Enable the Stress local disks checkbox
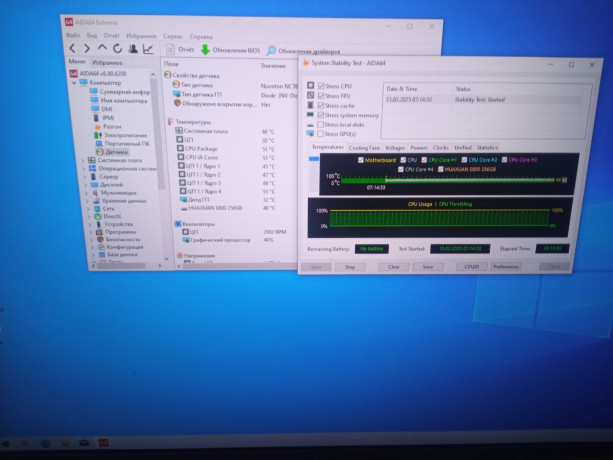Image resolution: width=613 pixels, height=460 pixels. pyautogui.click(x=321, y=124)
